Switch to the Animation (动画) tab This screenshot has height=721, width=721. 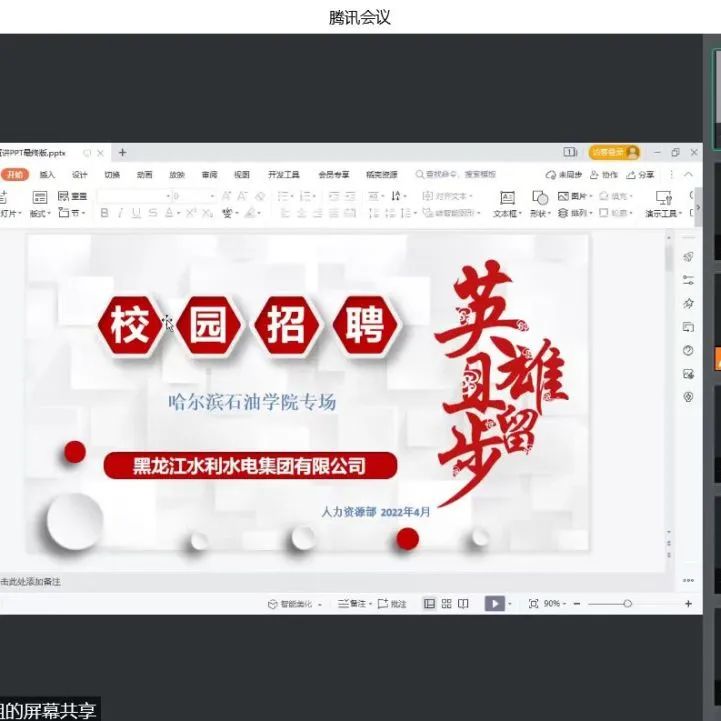[x=144, y=175]
